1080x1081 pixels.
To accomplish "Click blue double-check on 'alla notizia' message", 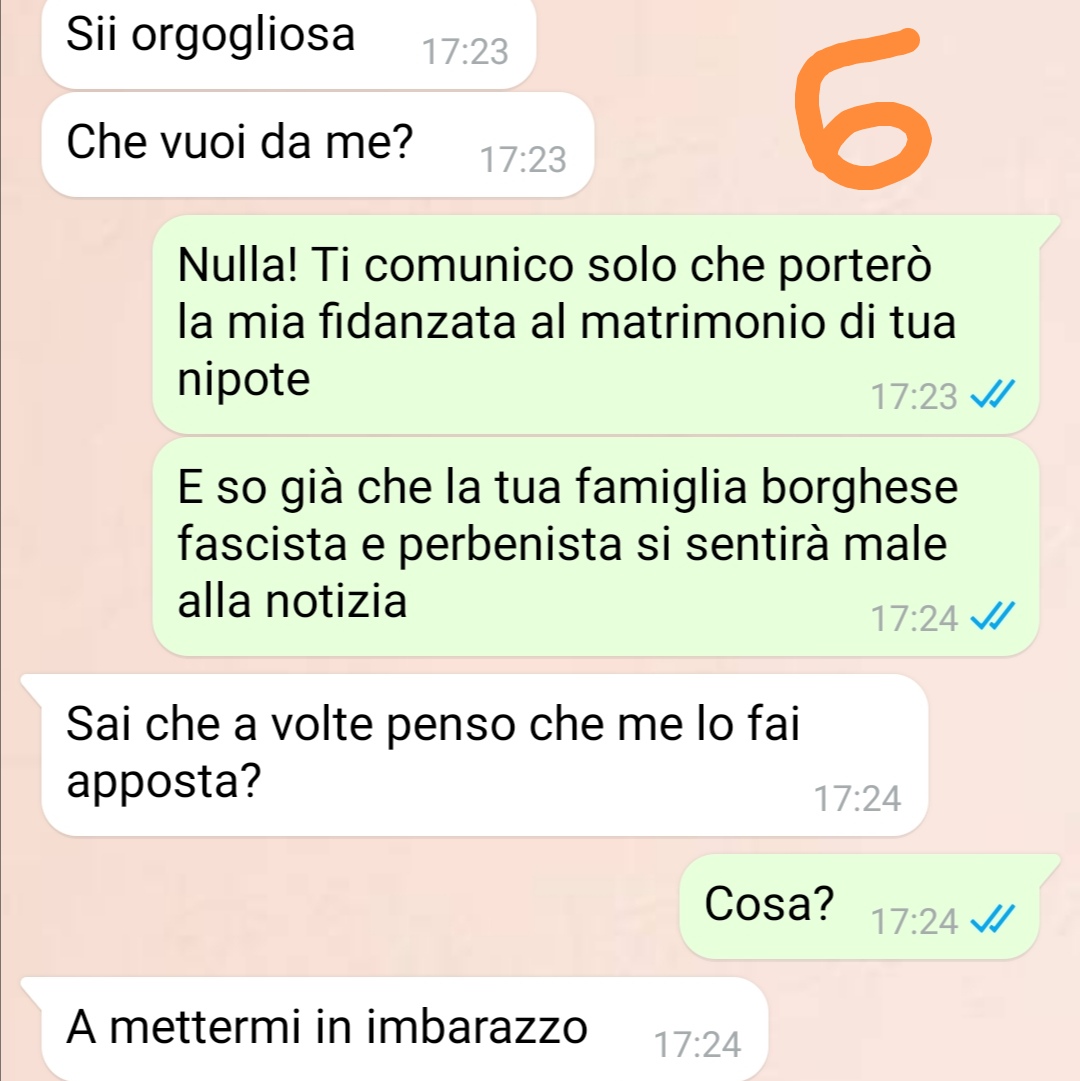I will tap(992, 617).
